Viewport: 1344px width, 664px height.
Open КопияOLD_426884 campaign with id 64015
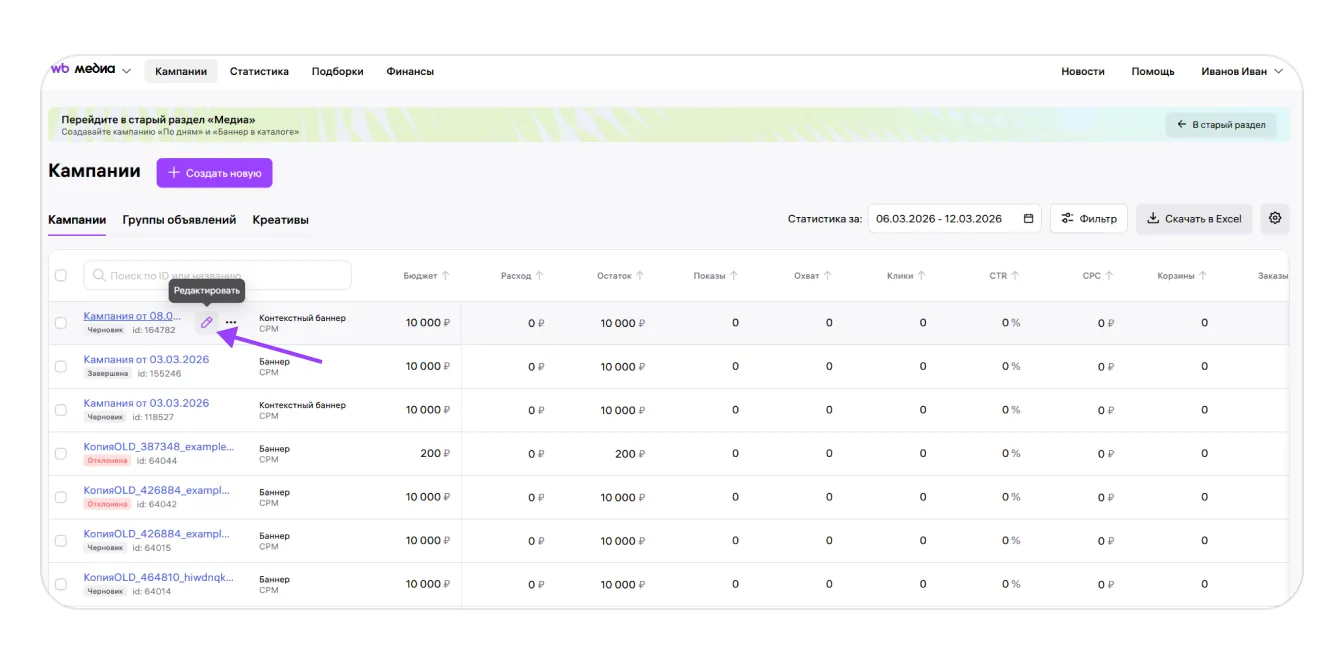(x=156, y=533)
